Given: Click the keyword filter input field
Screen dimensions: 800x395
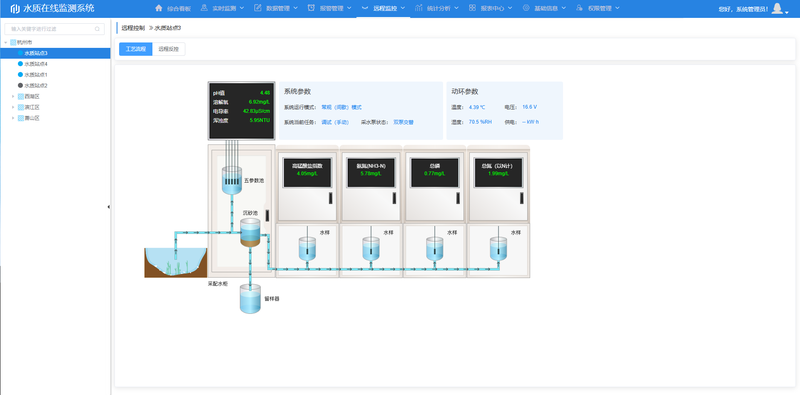Looking at the screenshot, I should pyautogui.click(x=55, y=29).
